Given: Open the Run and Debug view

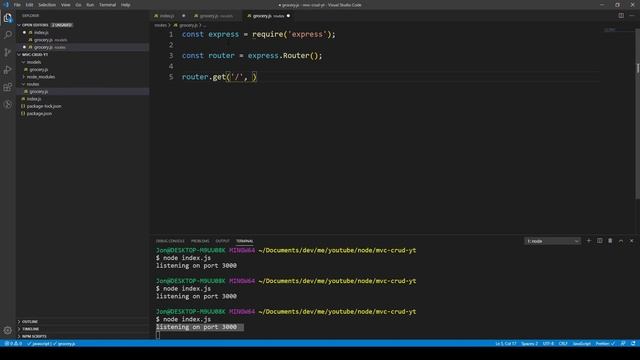Looking at the screenshot, I should click(x=8, y=70).
